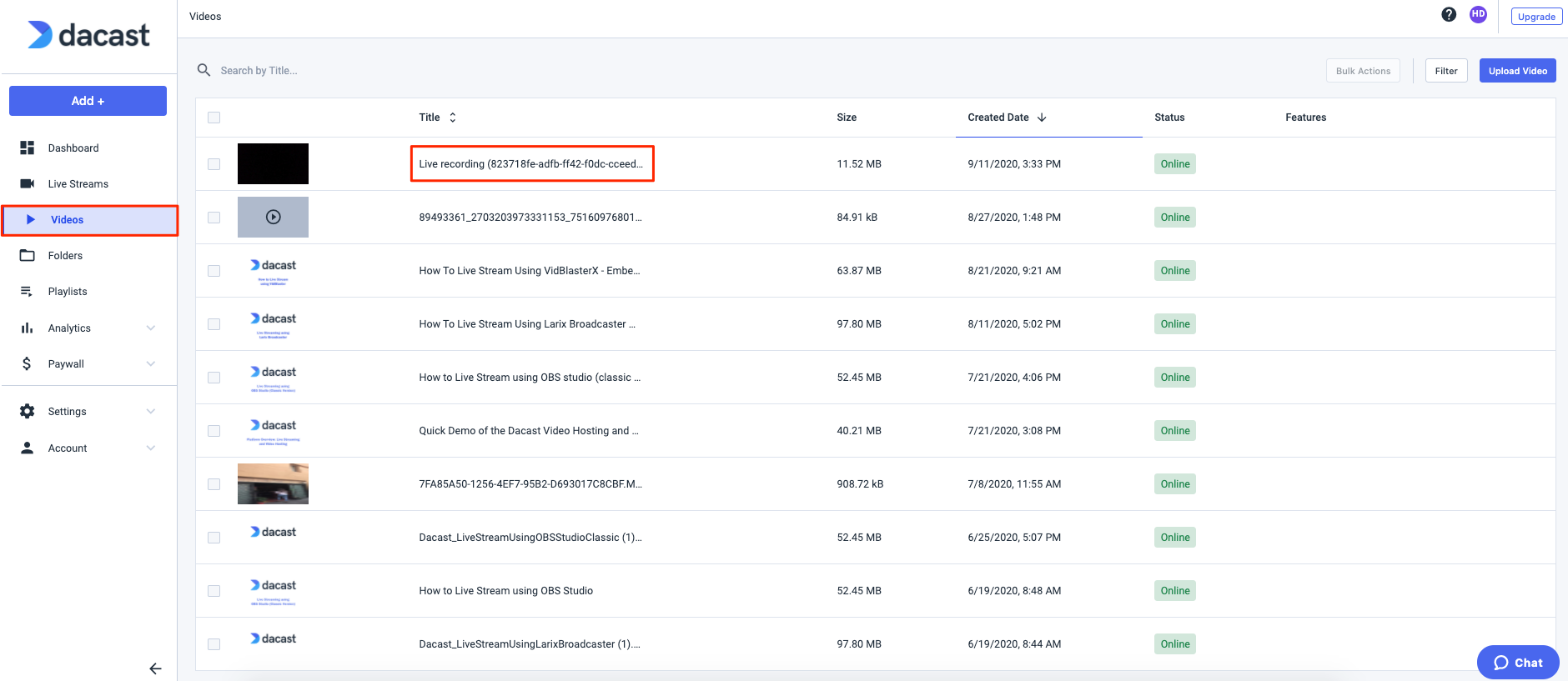
Task: Click the Folders icon in sidebar
Action: (x=28, y=255)
